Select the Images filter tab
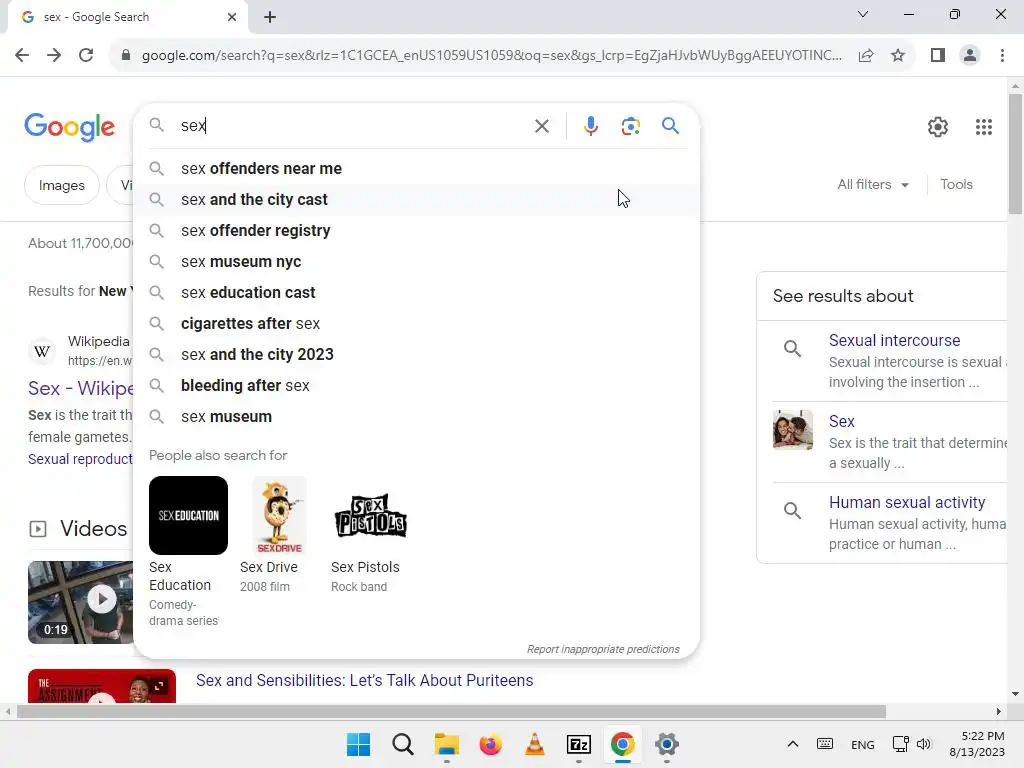Viewport: 1024px width, 768px height. click(x=61, y=185)
